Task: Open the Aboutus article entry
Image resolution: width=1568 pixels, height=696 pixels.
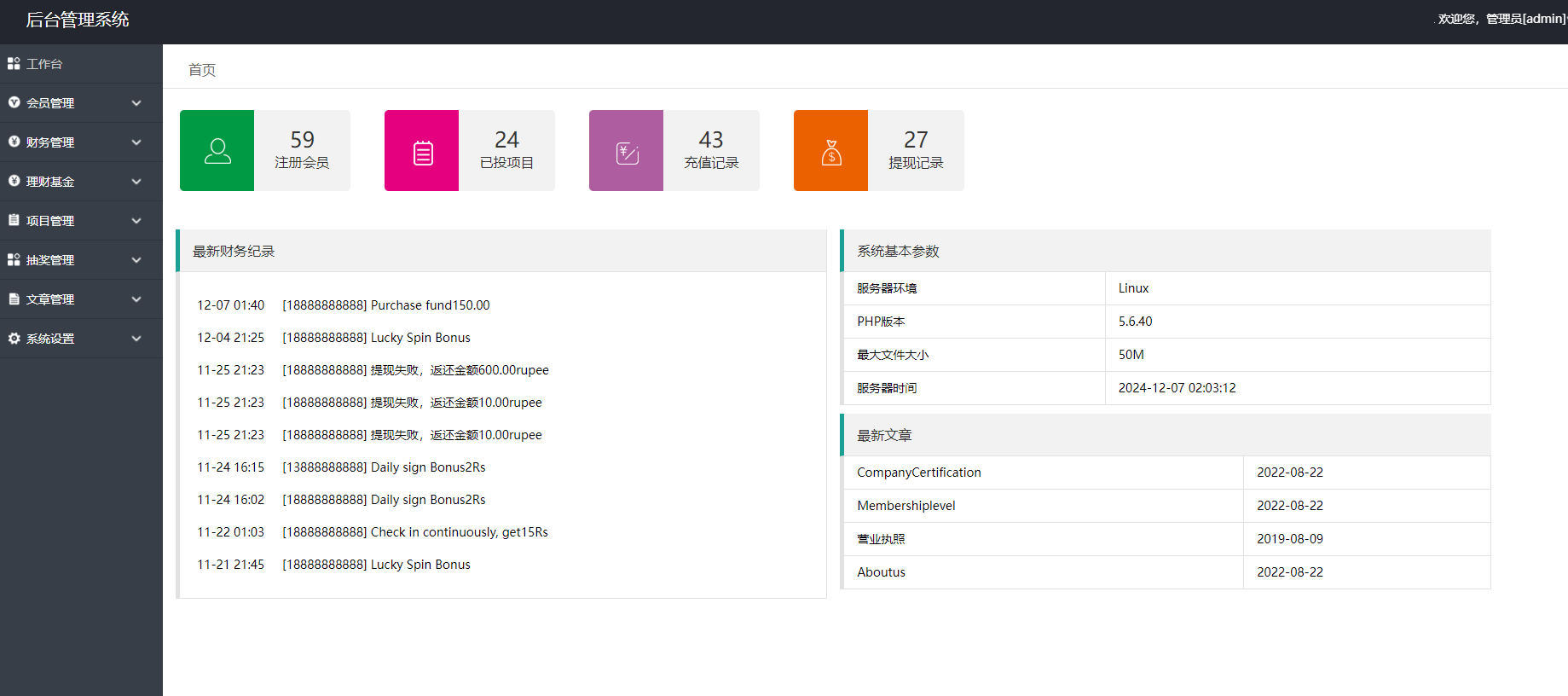Action: point(881,572)
